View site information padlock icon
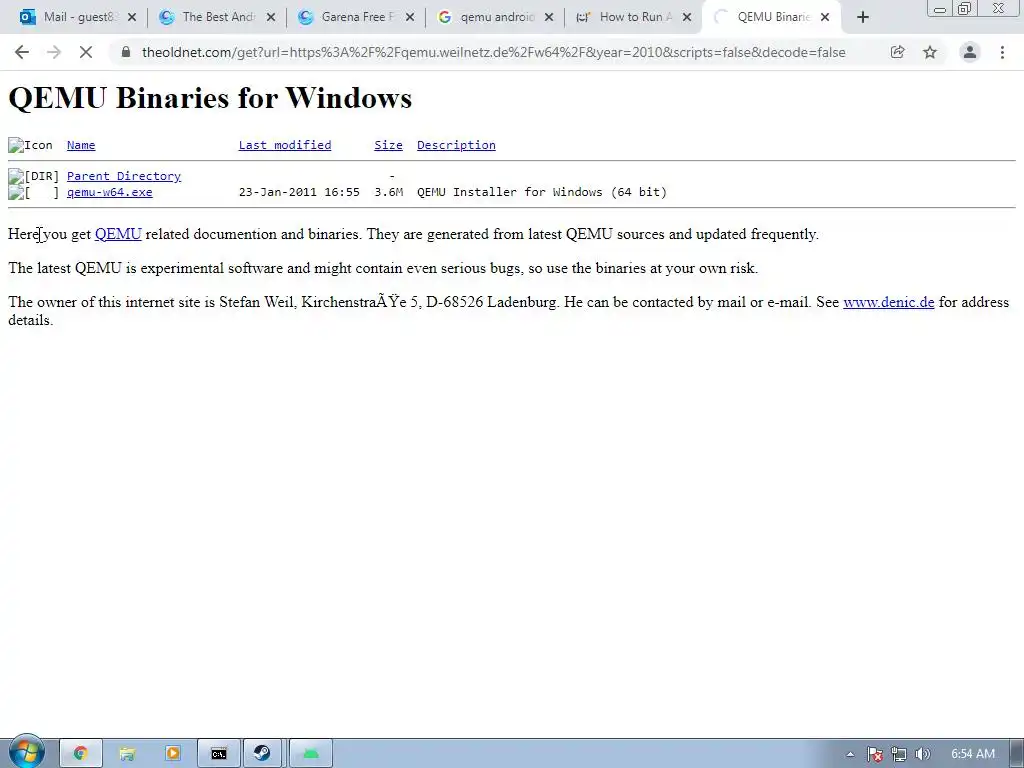 pyautogui.click(x=127, y=52)
